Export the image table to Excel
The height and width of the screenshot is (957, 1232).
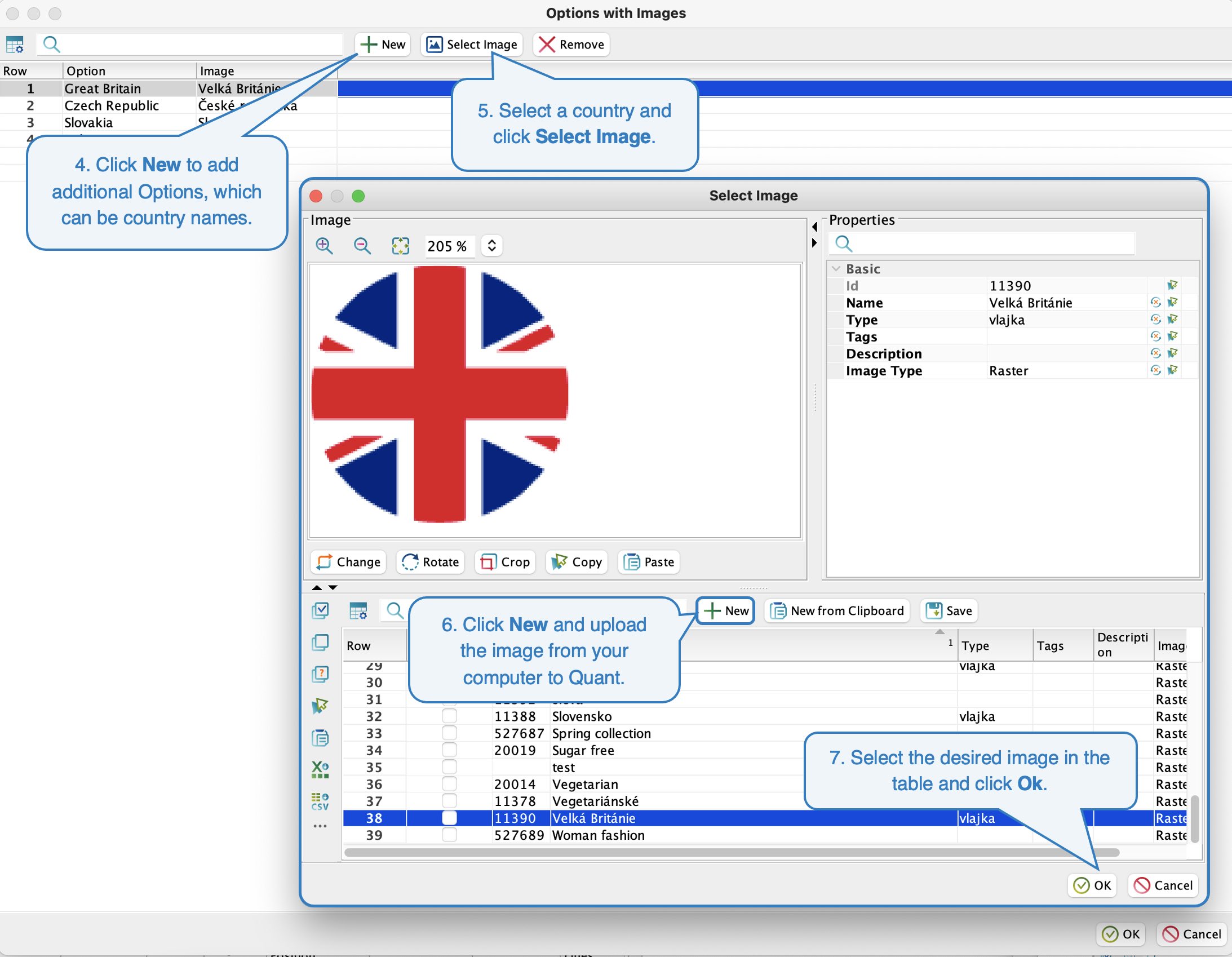(321, 770)
